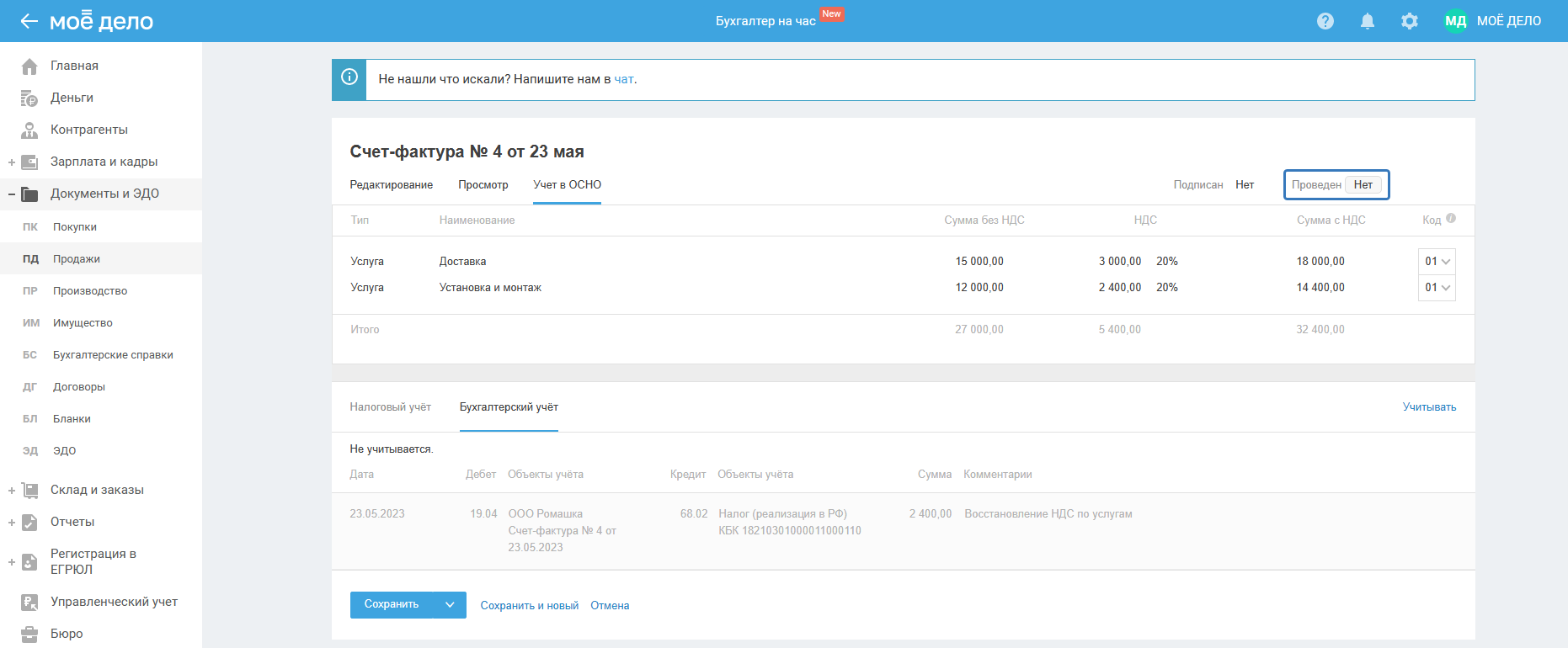This screenshot has width=1568, height=648.
Task: Click Учитывать to enable accounting
Action: (1429, 407)
